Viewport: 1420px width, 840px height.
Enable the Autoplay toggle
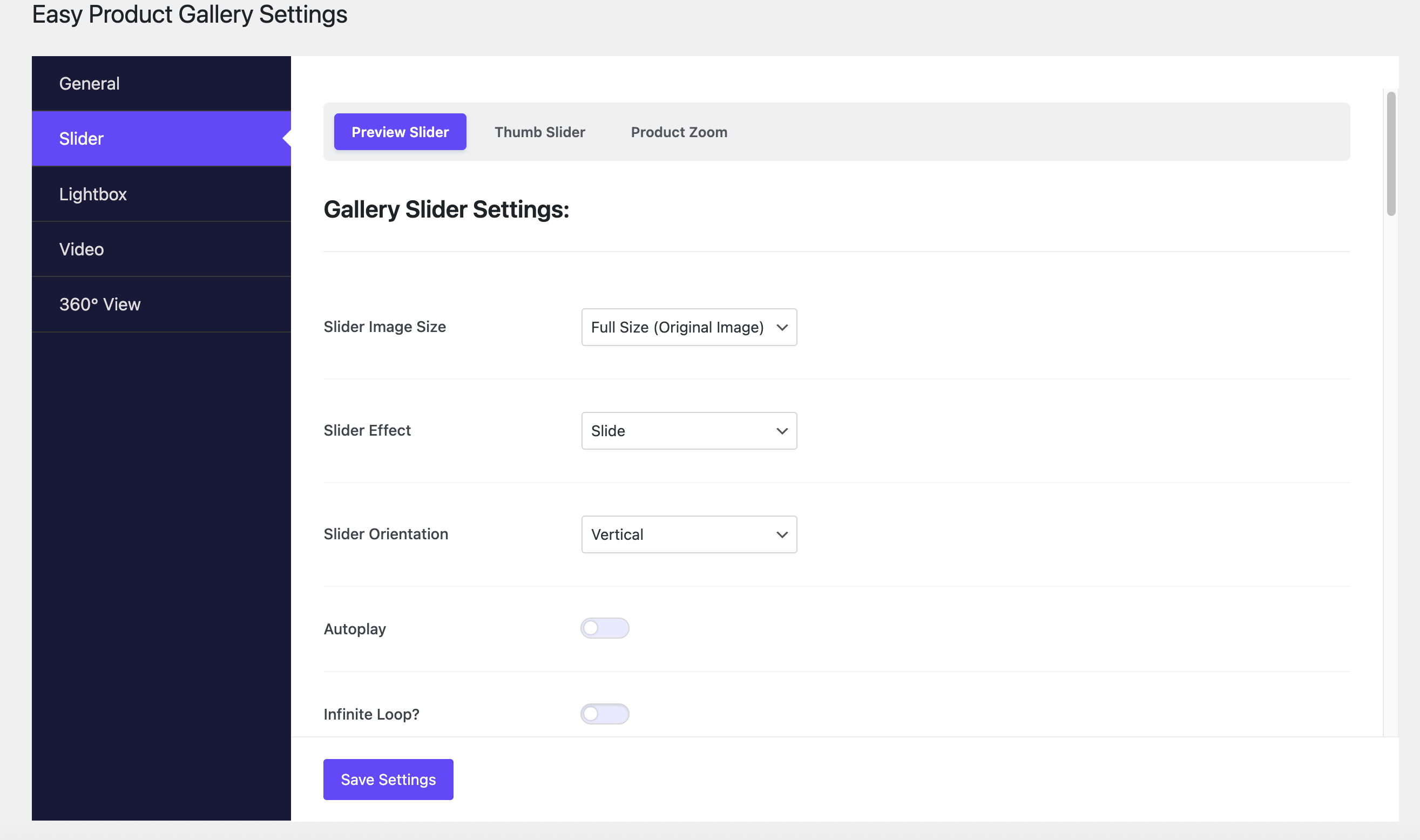605,628
